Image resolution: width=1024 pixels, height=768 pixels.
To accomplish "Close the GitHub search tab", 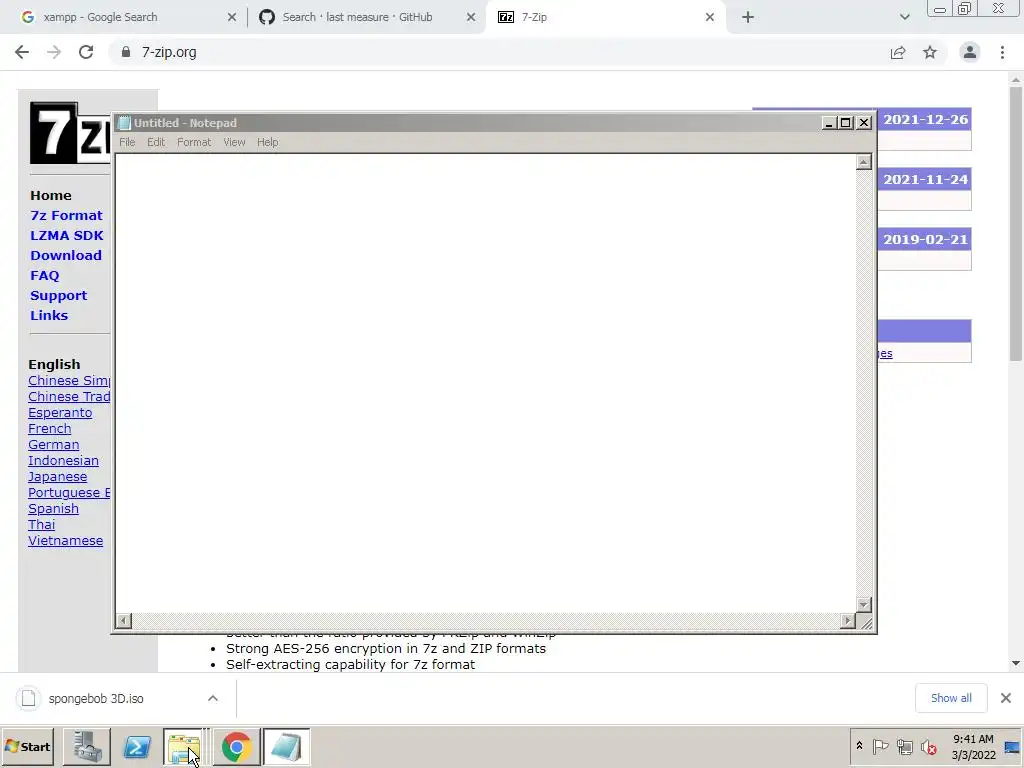I will tap(471, 17).
